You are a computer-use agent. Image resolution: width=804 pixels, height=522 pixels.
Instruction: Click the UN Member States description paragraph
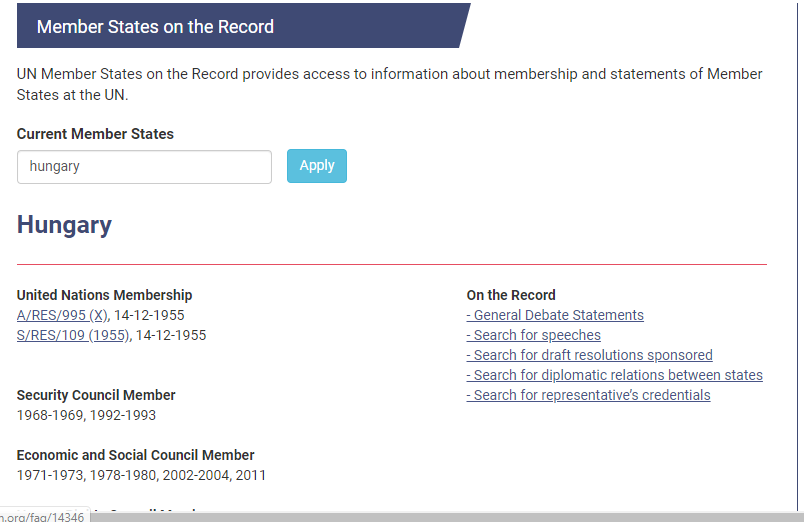pyautogui.click(x=389, y=84)
